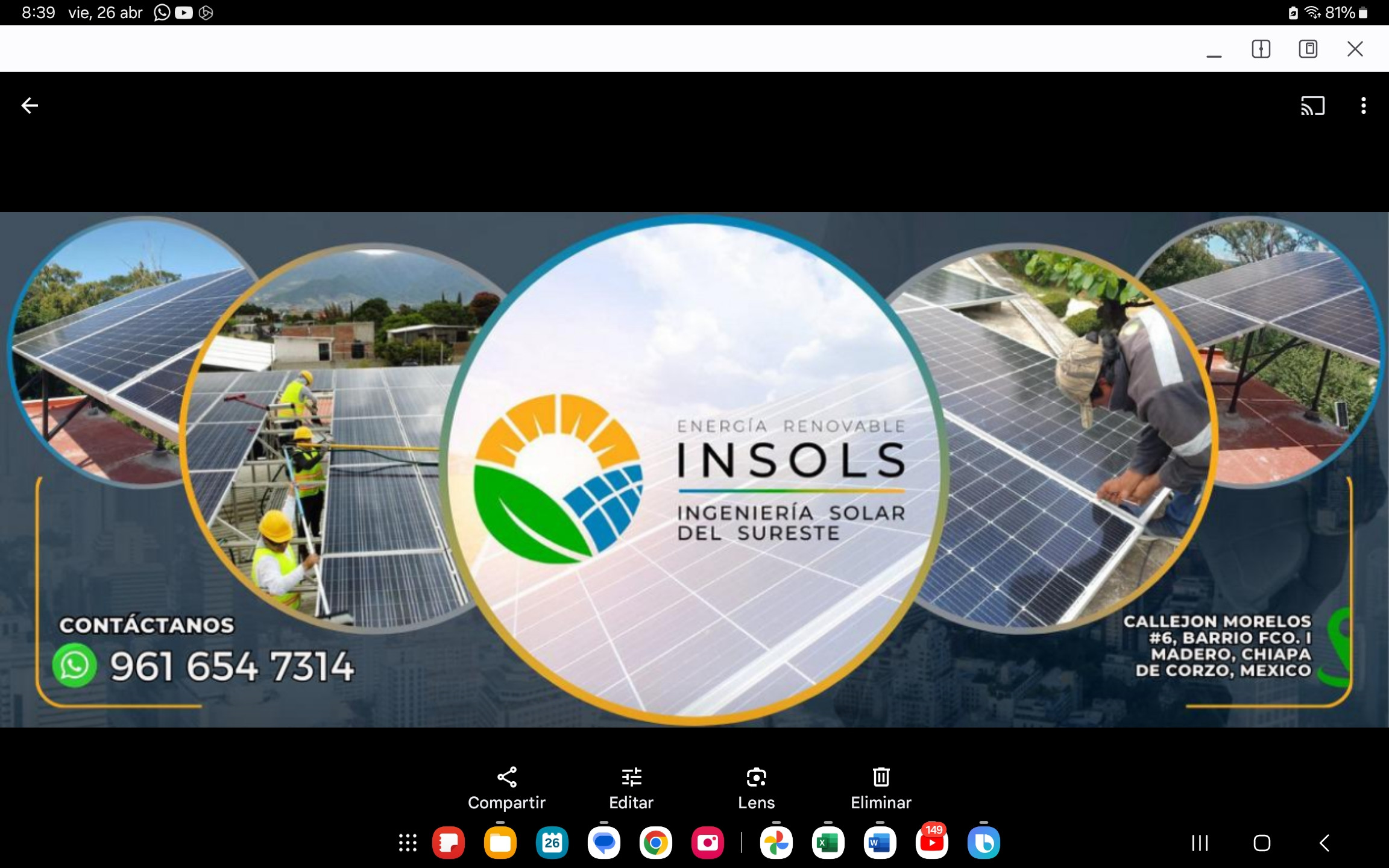Open Google Chrome from the taskbar
Image resolution: width=1389 pixels, height=868 pixels.
click(655, 843)
